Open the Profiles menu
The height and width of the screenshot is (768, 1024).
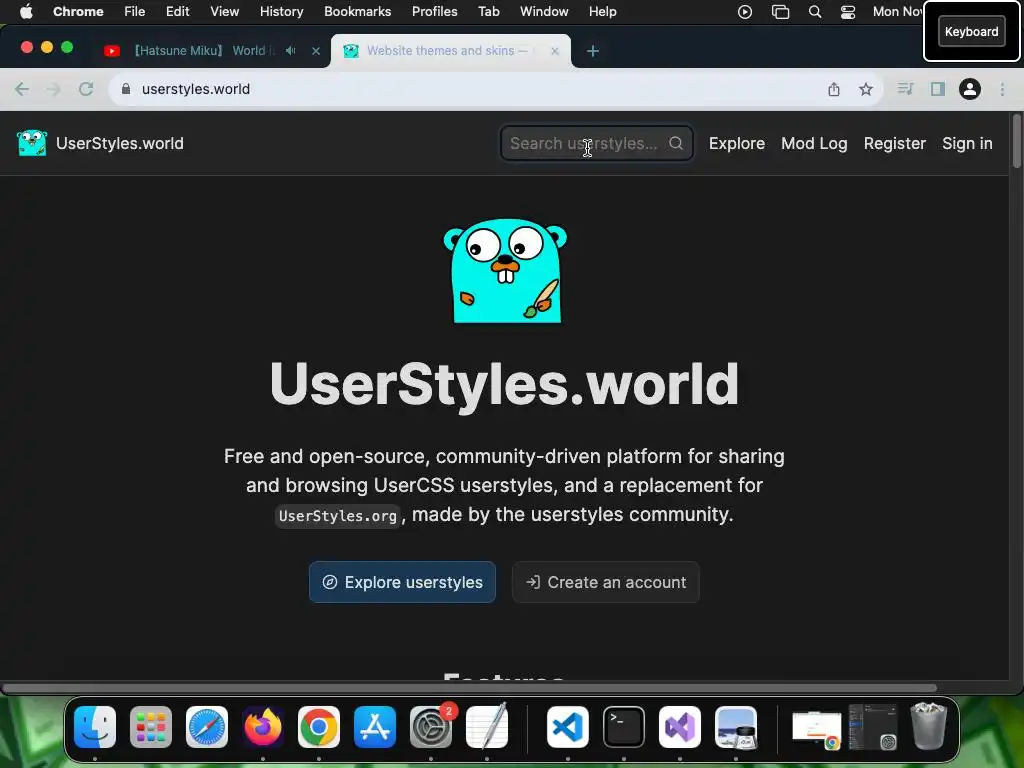[434, 11]
